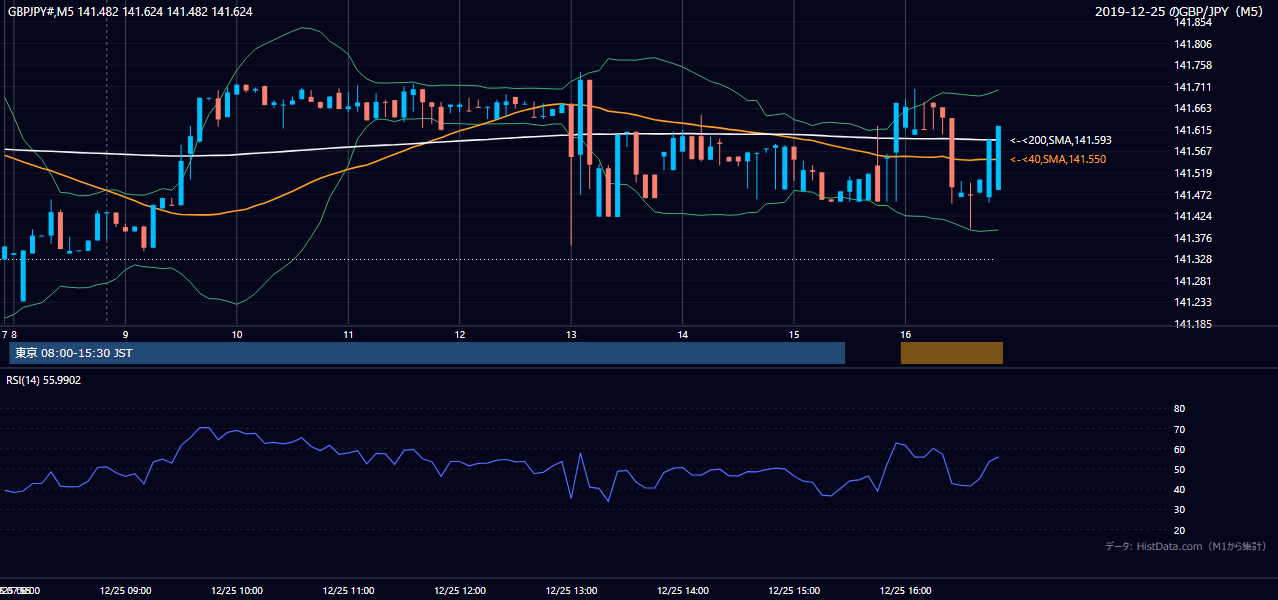Click price level 141.376 on the axis

pos(1193,238)
